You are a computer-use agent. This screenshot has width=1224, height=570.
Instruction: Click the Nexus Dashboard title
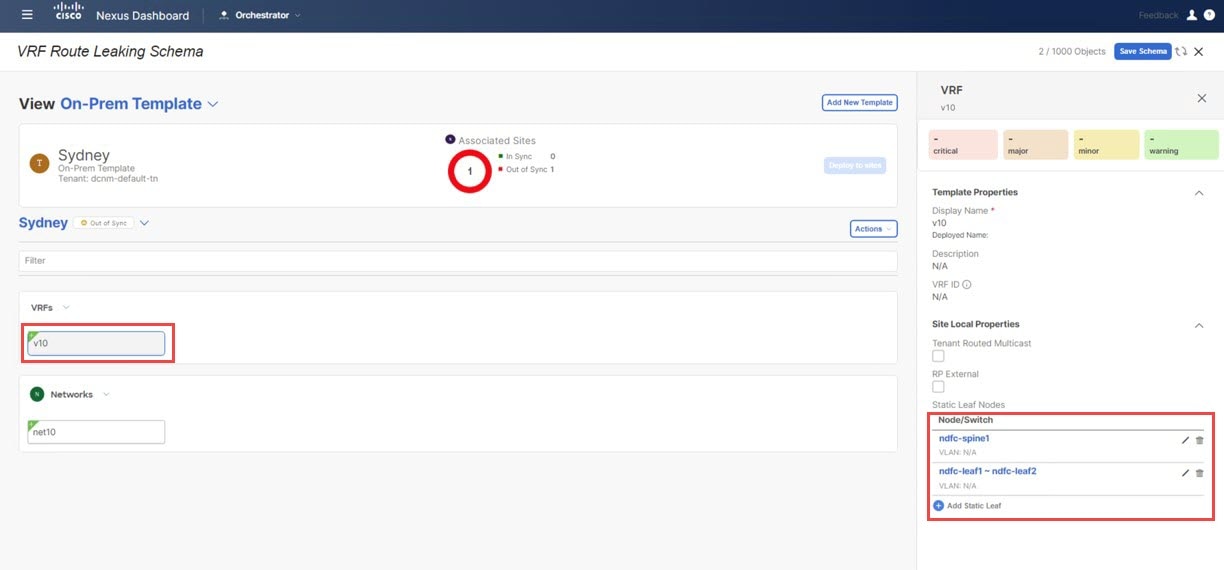pyautogui.click(x=142, y=15)
